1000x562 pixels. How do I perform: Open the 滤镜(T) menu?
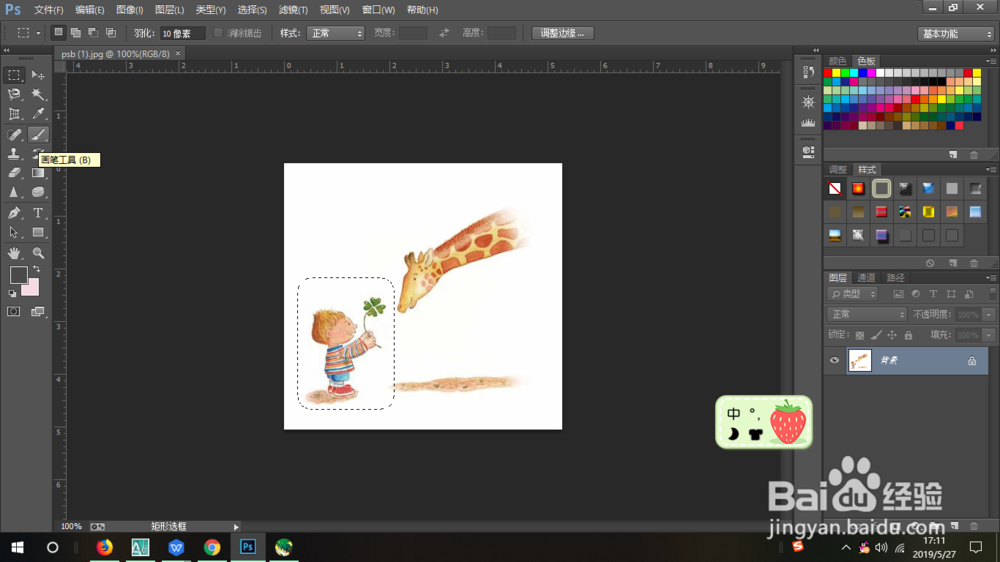[x=293, y=10]
